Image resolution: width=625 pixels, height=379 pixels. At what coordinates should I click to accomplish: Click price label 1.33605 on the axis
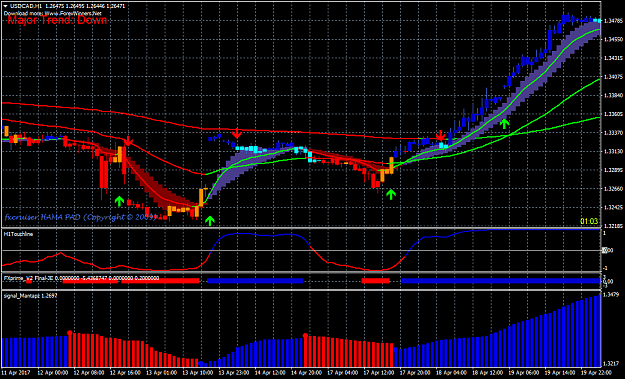pos(613,114)
